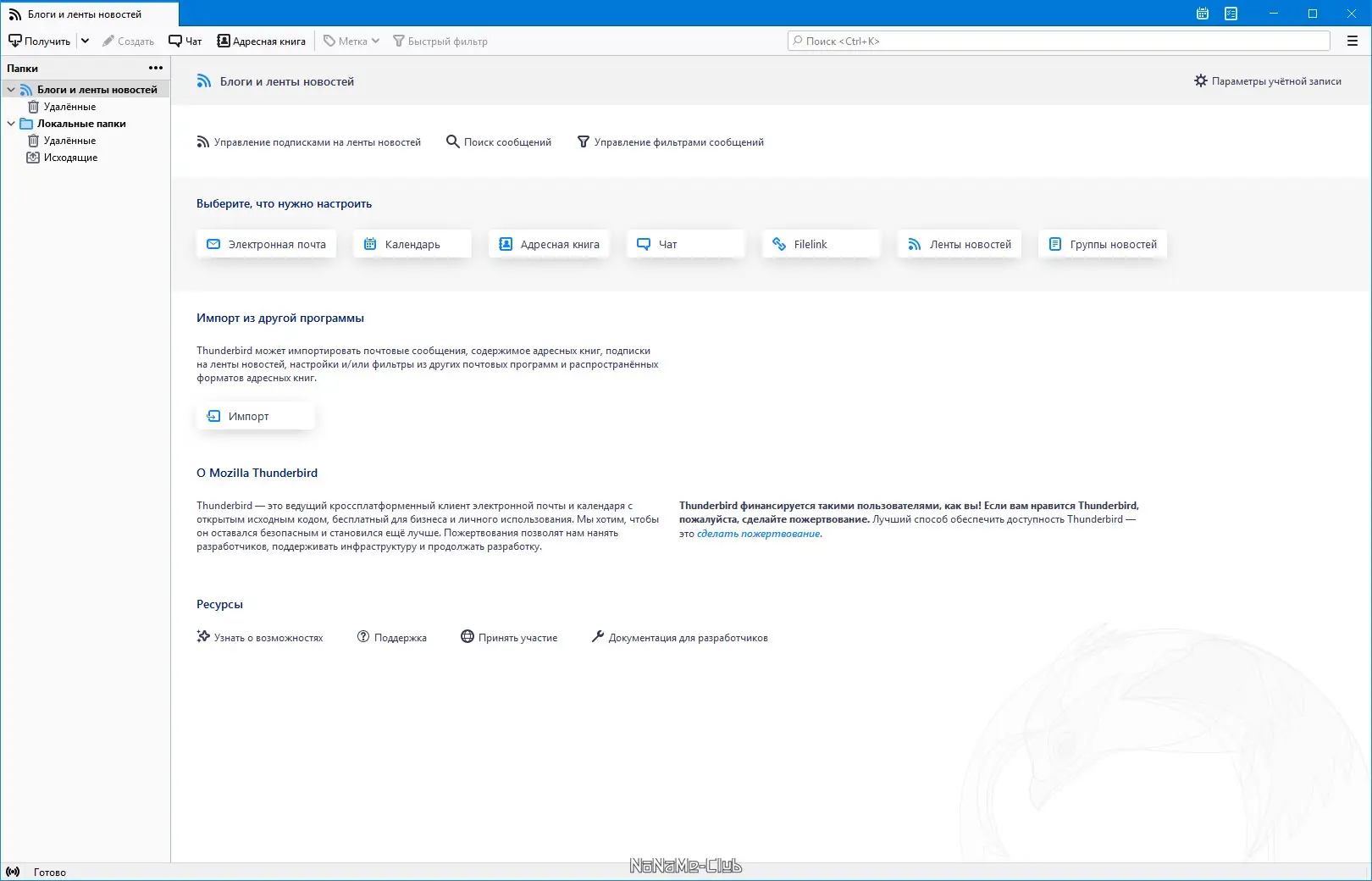Image resolution: width=1372 pixels, height=881 pixels.
Task: Set up Адресная книга in the setup cards
Action: pos(549,244)
